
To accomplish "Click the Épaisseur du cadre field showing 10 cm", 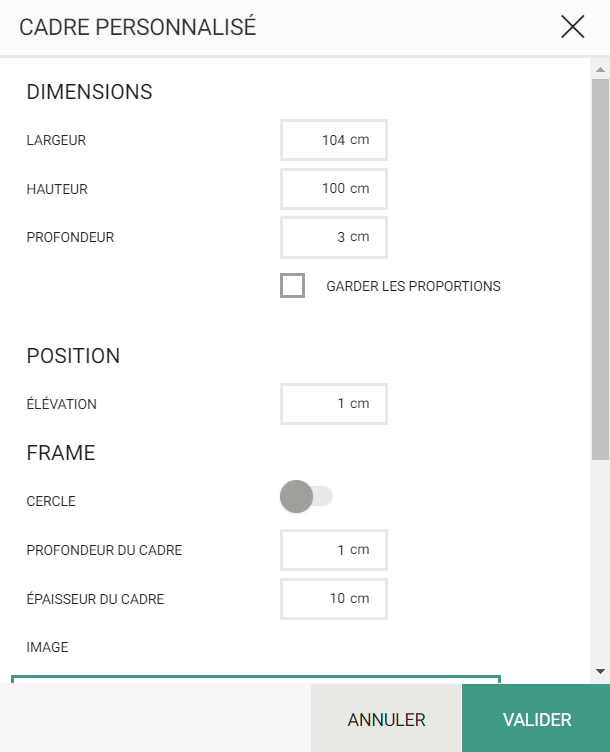I will 334,599.
